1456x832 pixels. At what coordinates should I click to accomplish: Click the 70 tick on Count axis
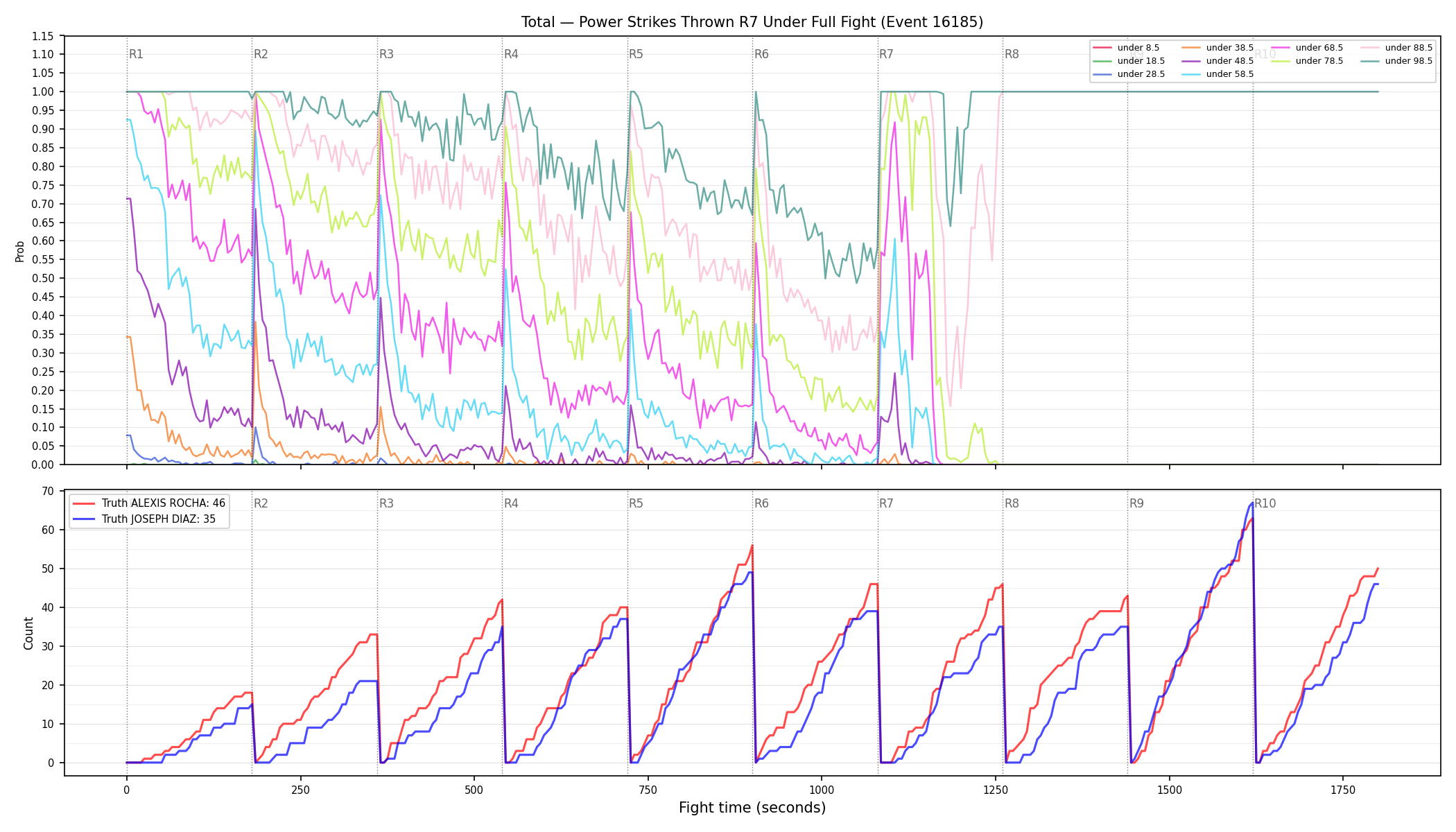(x=48, y=491)
